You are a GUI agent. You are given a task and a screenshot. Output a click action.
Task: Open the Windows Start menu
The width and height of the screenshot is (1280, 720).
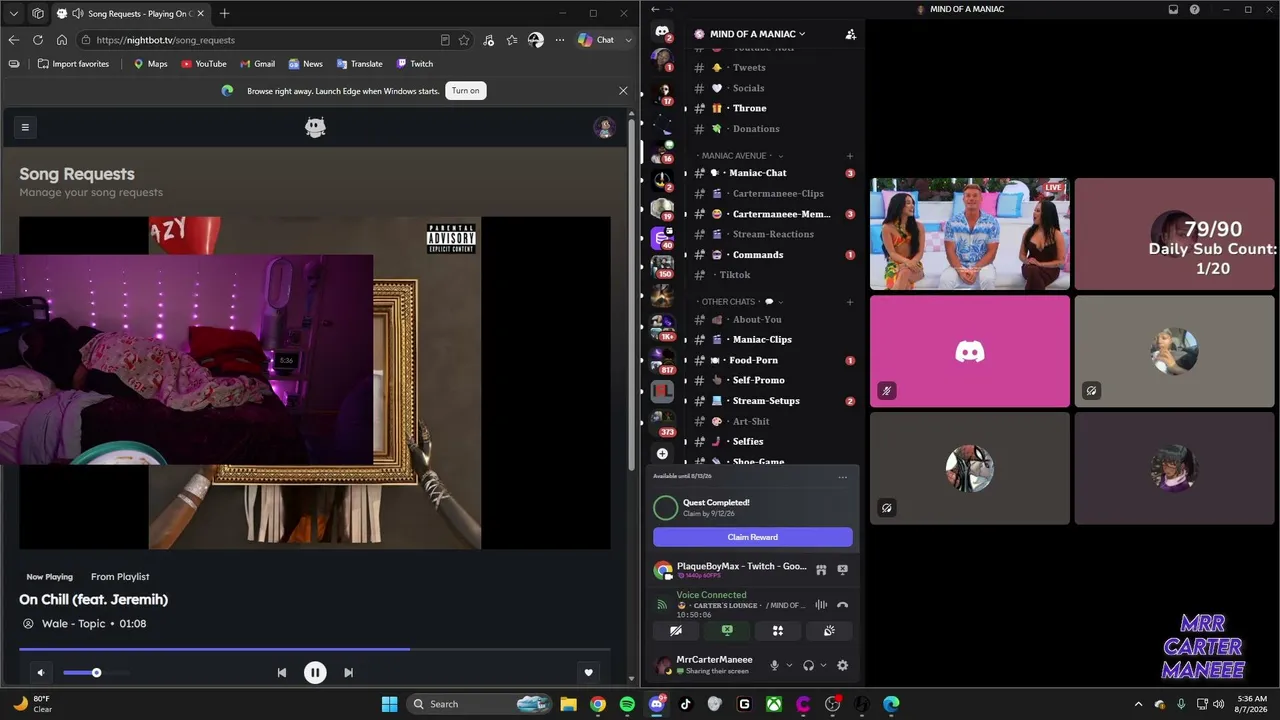click(x=390, y=704)
